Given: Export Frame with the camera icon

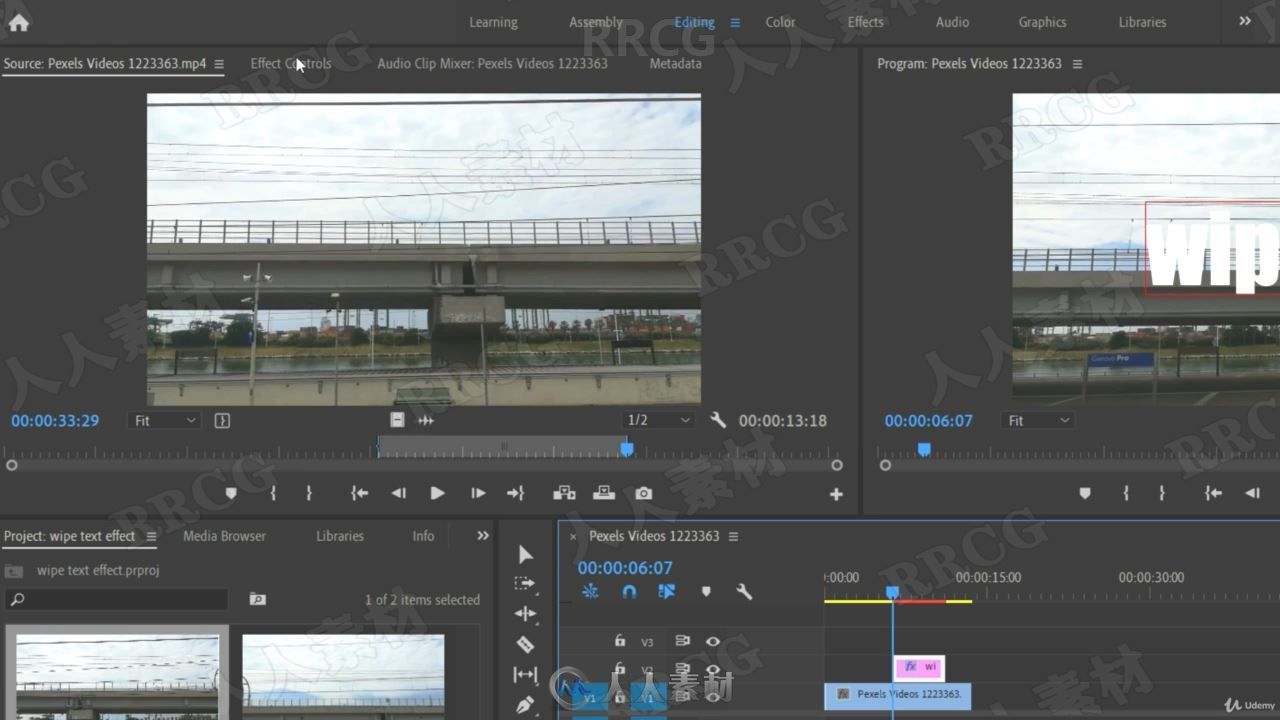Looking at the screenshot, I should pyautogui.click(x=643, y=493).
